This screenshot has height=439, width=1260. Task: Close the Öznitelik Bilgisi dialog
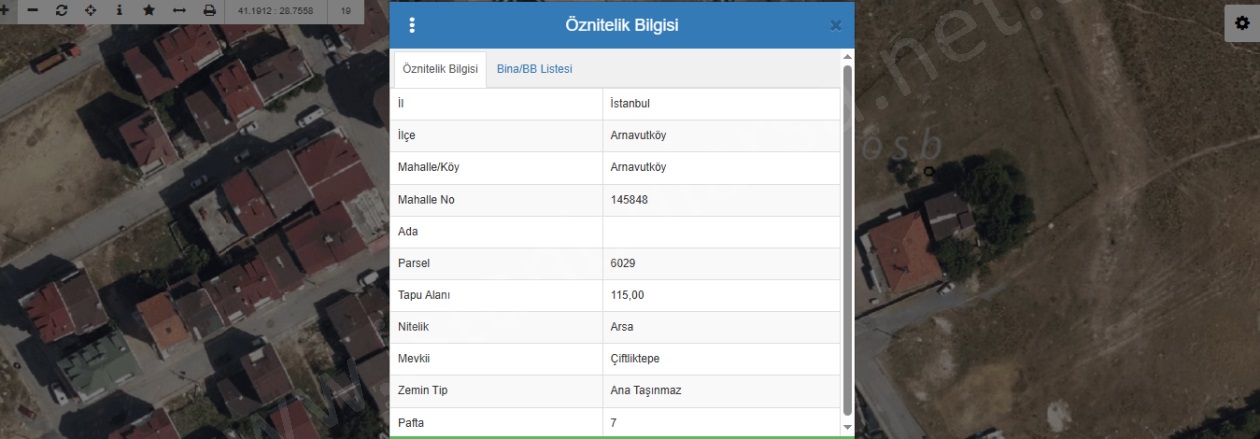[835, 26]
